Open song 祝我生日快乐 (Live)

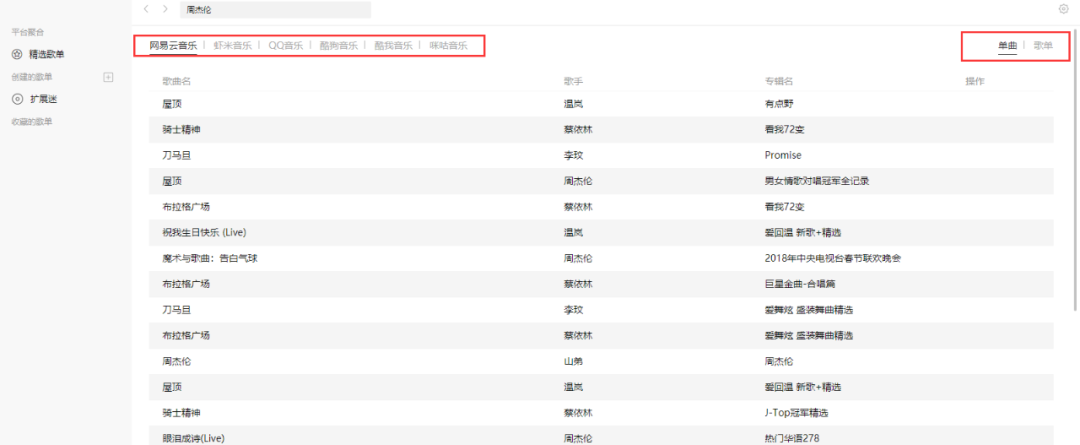(204, 232)
